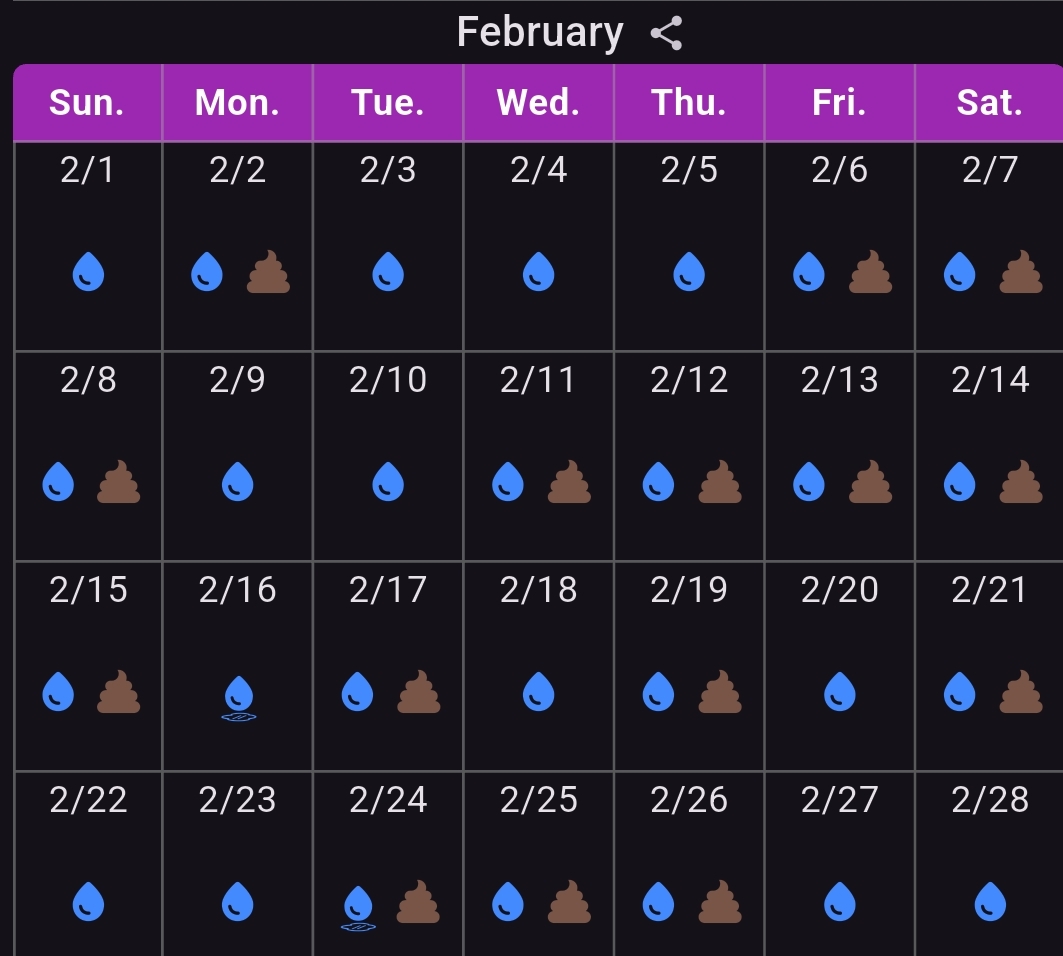Tap the poop icon on 2/19
Image resolution: width=1063 pixels, height=956 pixels.
tap(719, 692)
